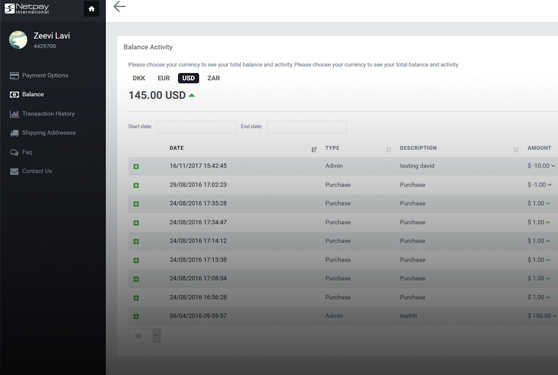558x375 pixels.
Task: Click the Payment Options card icon
Action: 14,75
